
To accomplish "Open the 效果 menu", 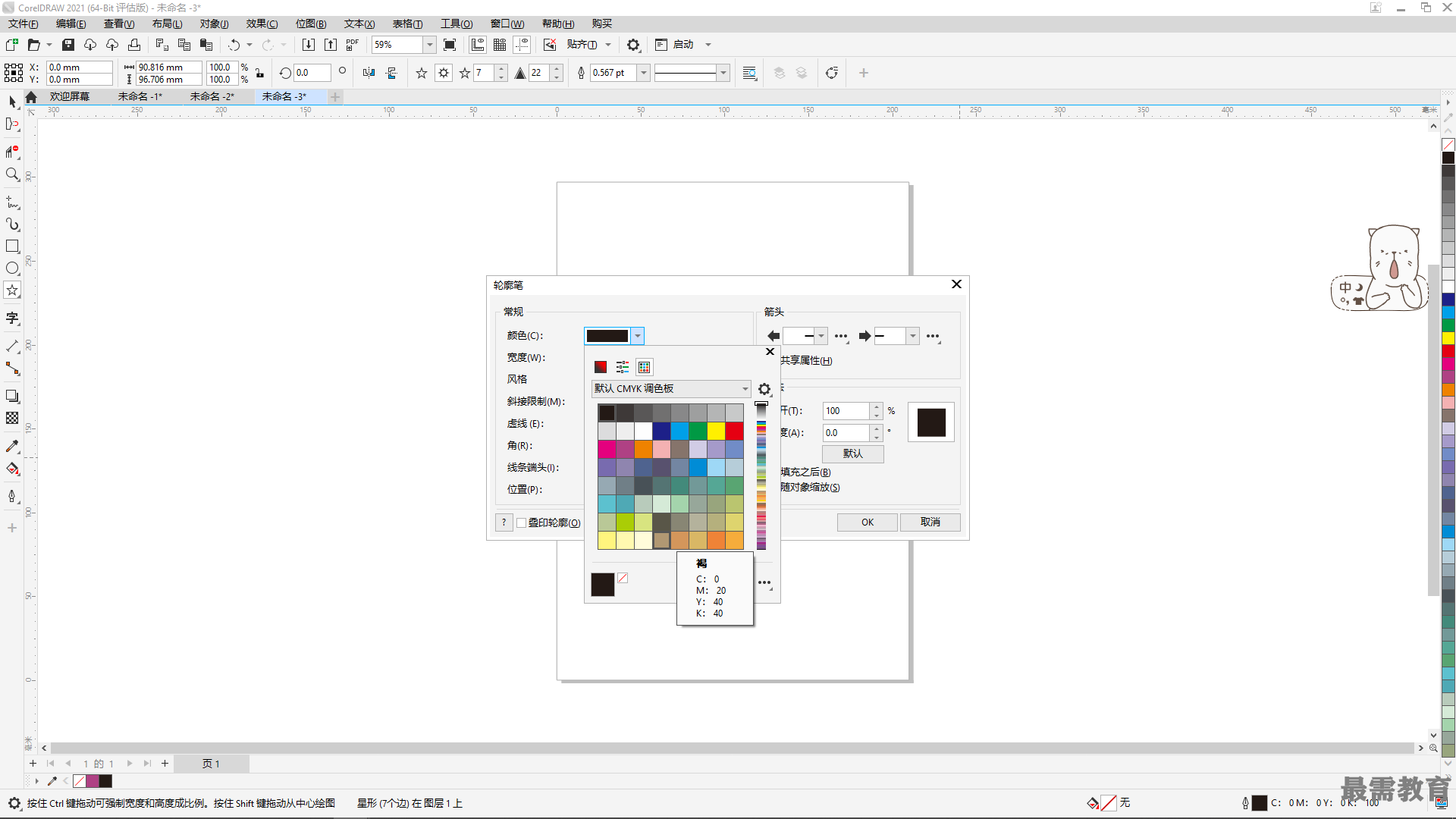I will [262, 24].
